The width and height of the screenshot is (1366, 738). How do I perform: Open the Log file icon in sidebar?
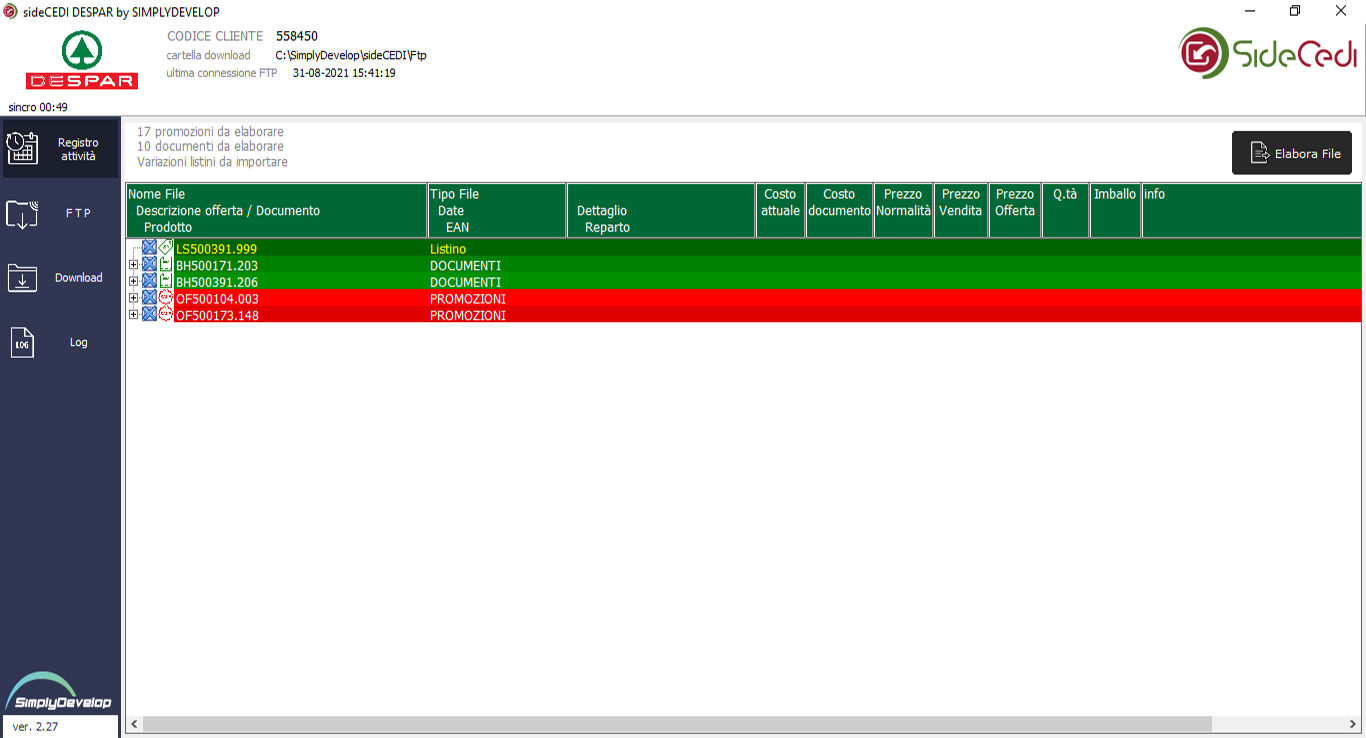point(22,343)
